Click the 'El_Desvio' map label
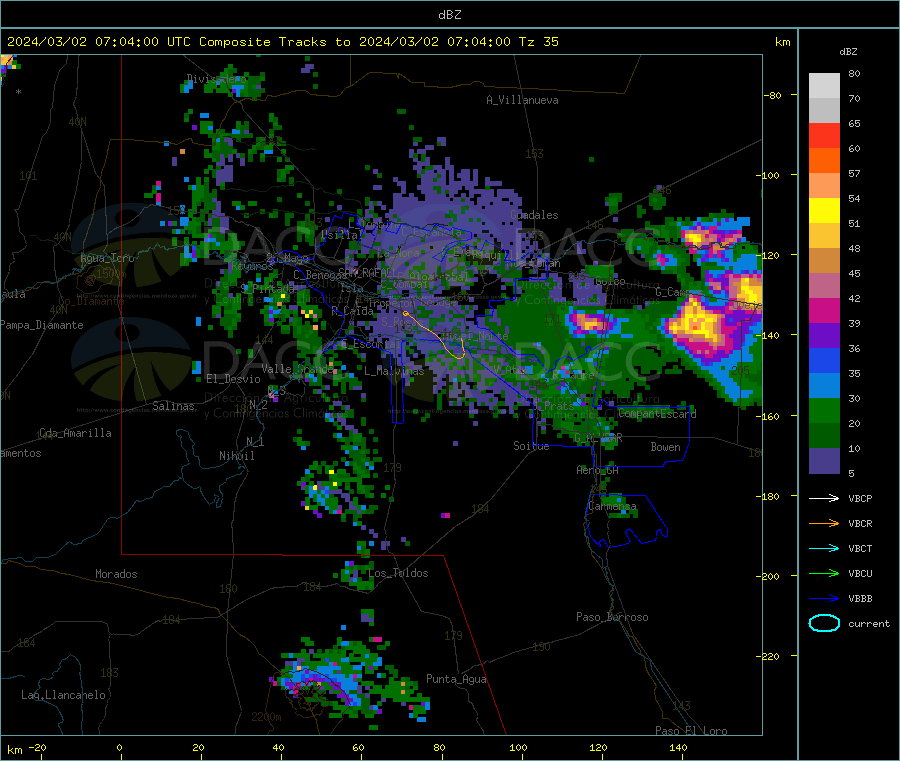The height and width of the screenshot is (761, 900). (233, 379)
